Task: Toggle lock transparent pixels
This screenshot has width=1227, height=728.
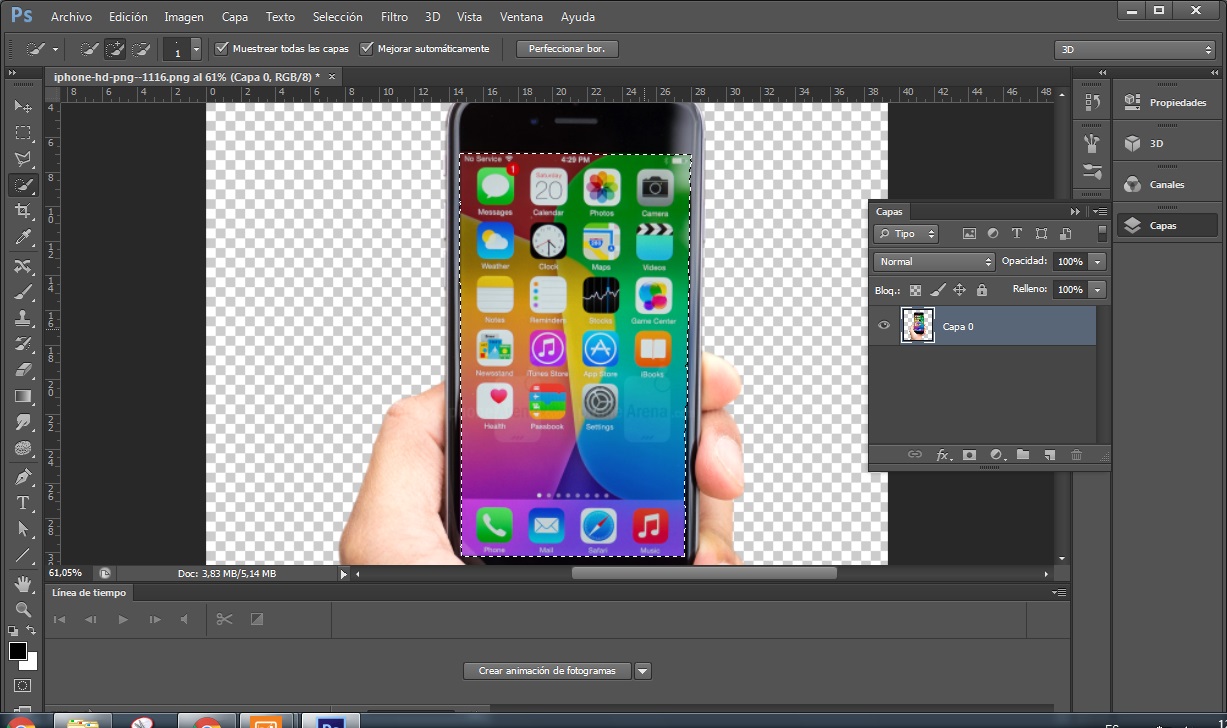Action: (x=915, y=290)
